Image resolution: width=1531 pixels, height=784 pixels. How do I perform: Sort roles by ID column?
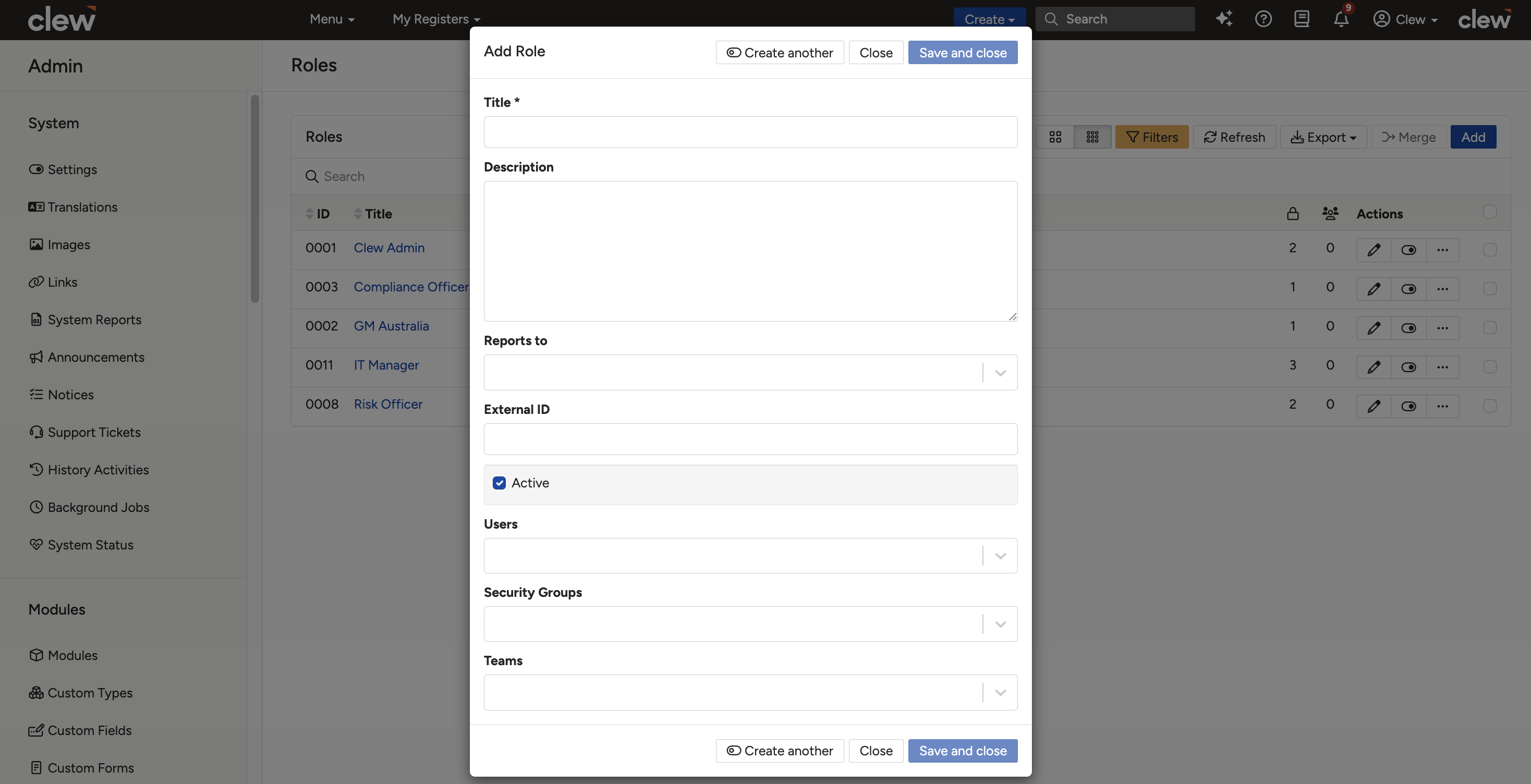(x=318, y=214)
